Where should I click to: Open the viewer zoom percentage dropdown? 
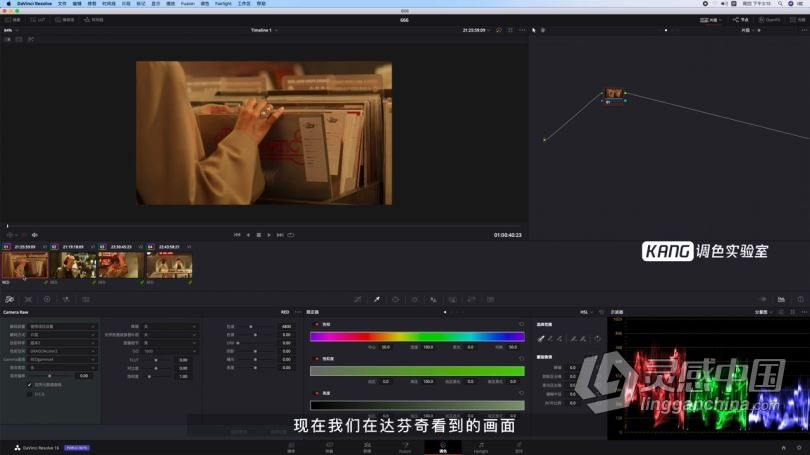click(10, 30)
